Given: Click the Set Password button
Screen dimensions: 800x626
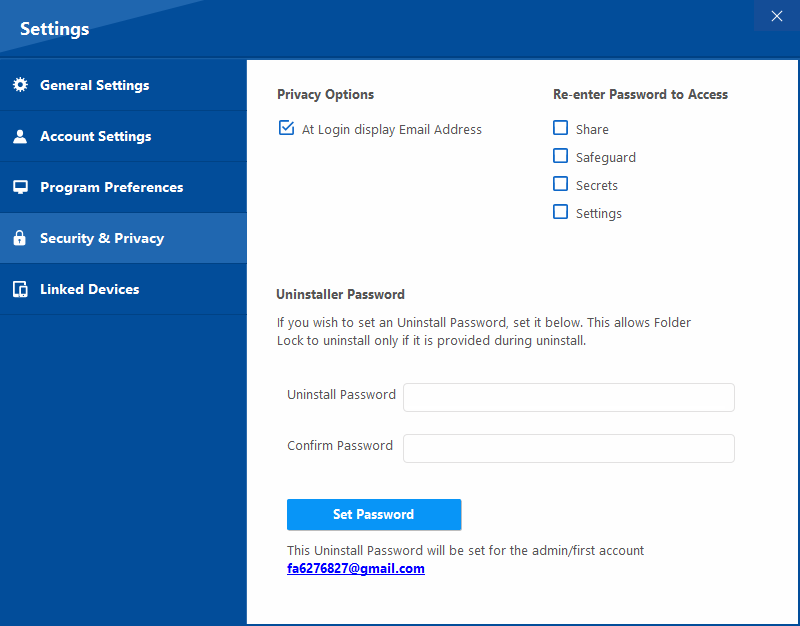Looking at the screenshot, I should [x=374, y=514].
